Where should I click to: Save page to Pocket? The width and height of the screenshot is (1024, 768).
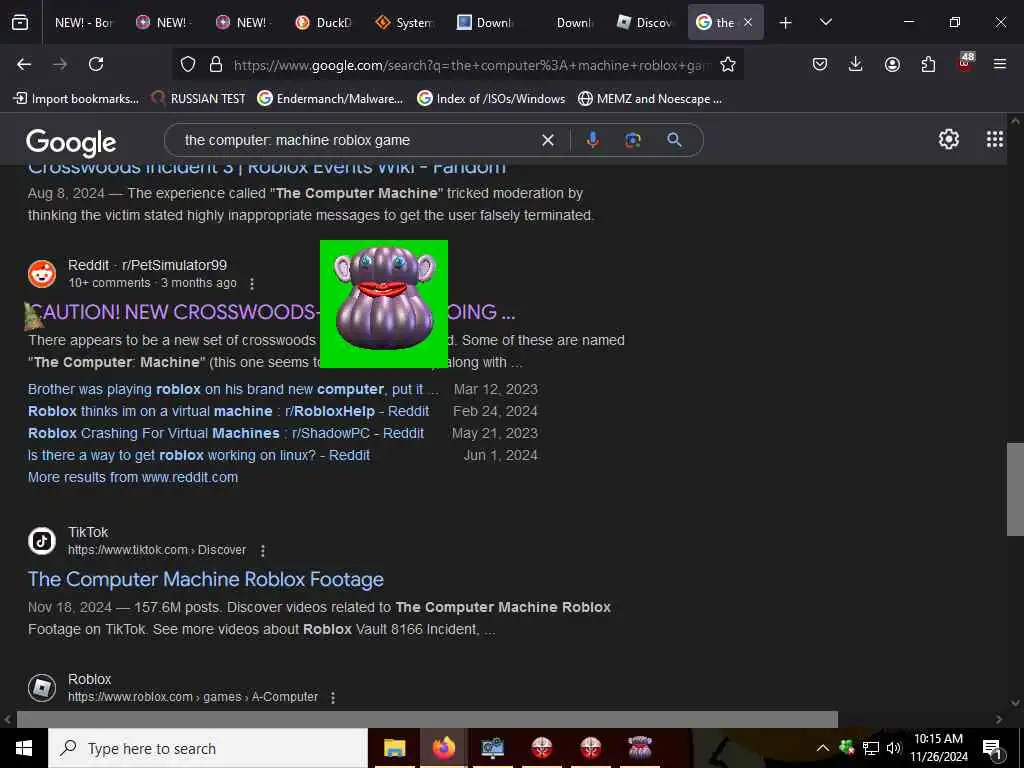coord(820,64)
